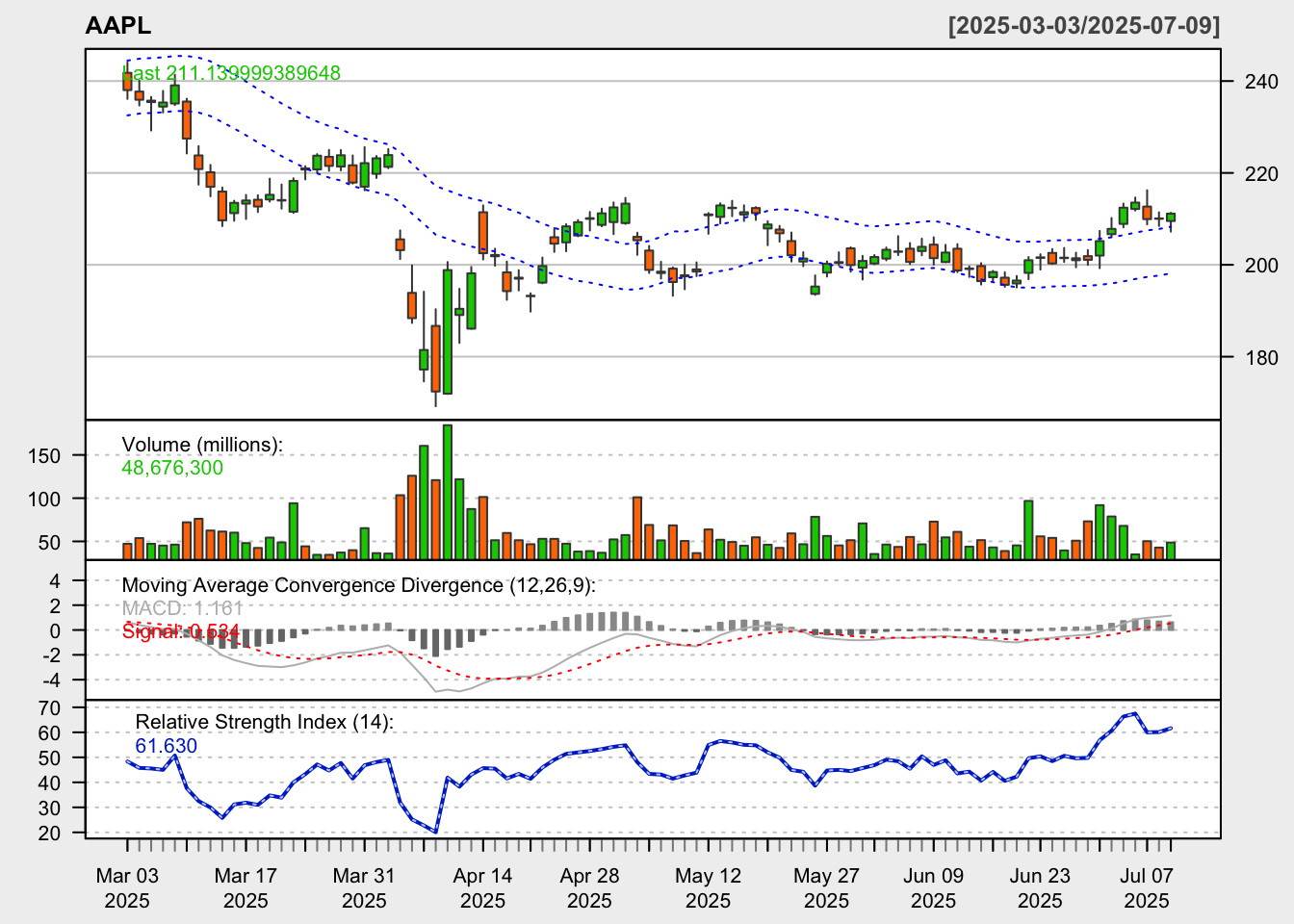Click the Apr 14 2025 date label
The width and height of the screenshot is (1294, 924).
click(482, 888)
